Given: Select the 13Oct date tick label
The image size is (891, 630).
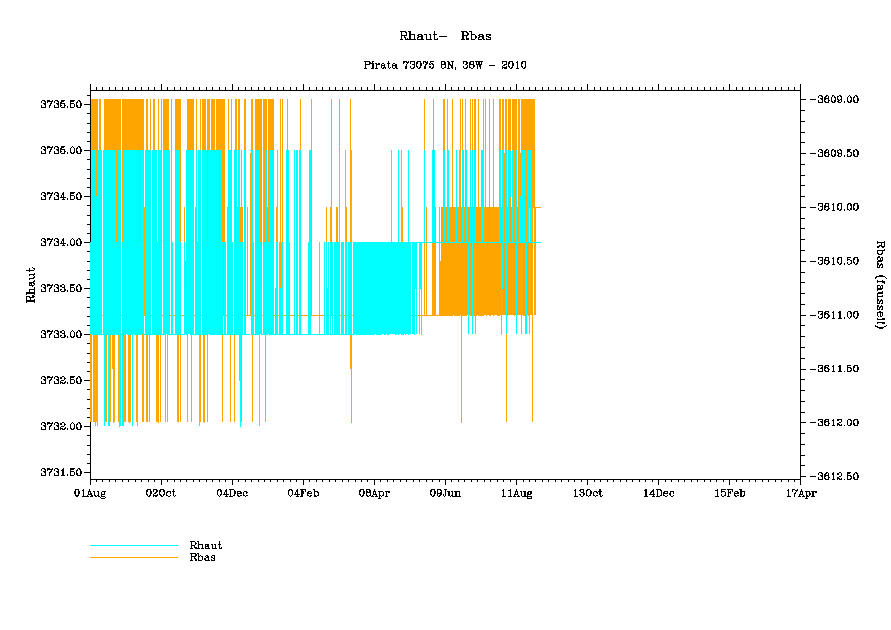Looking at the screenshot, I should coord(587,493).
